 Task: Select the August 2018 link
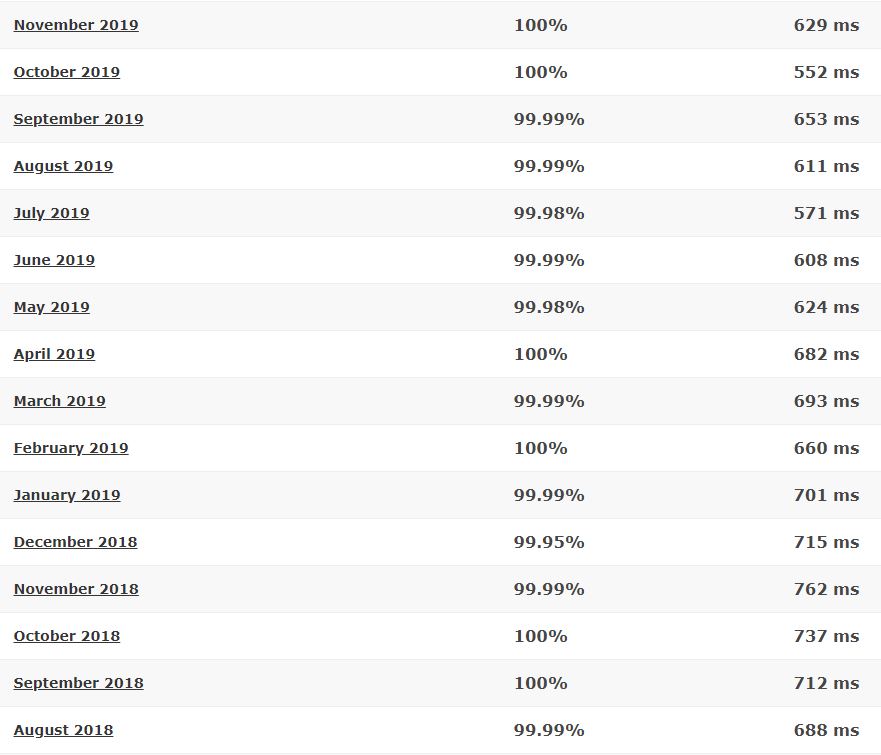(x=63, y=730)
